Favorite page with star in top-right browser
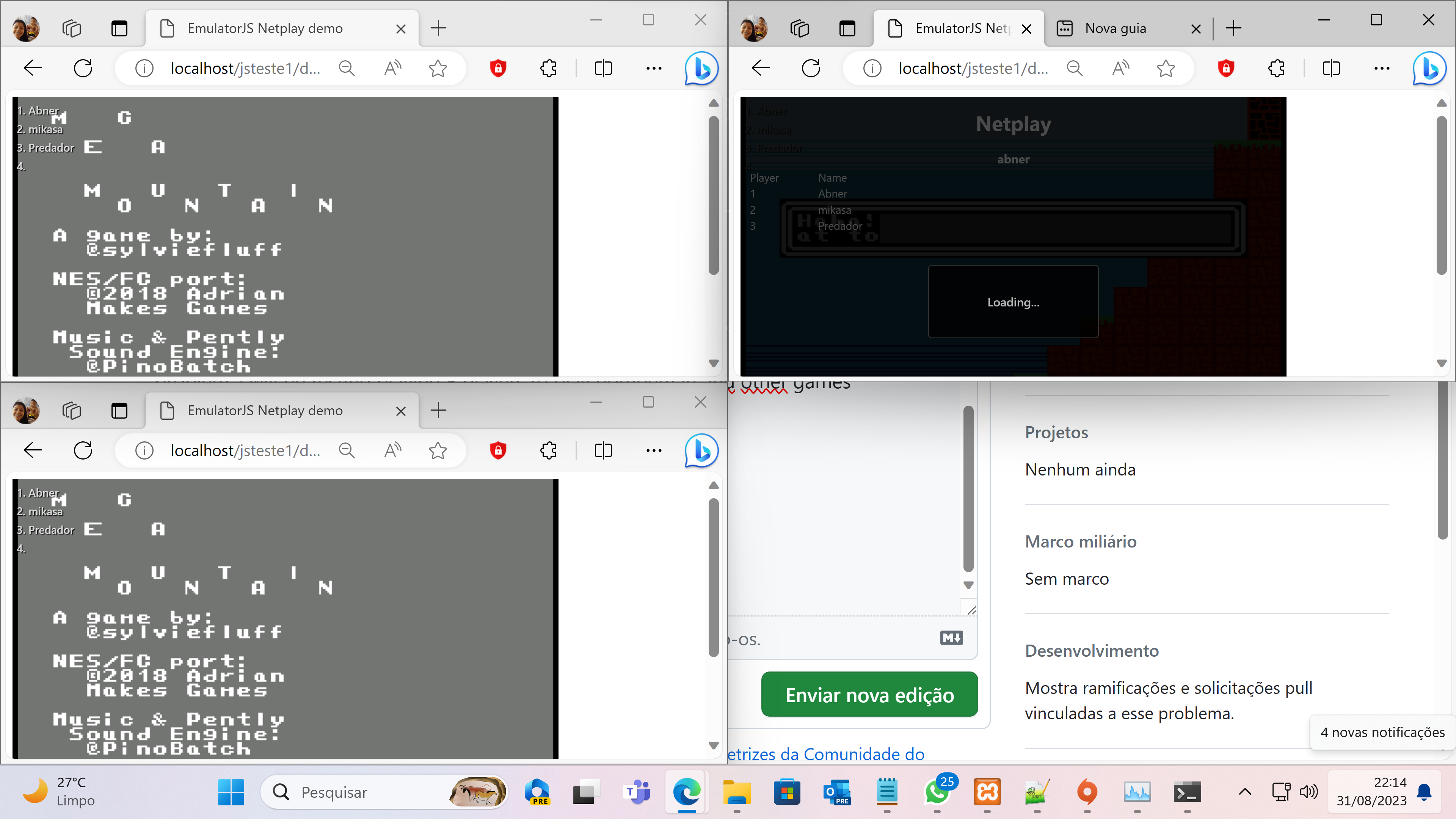 coord(1166,68)
